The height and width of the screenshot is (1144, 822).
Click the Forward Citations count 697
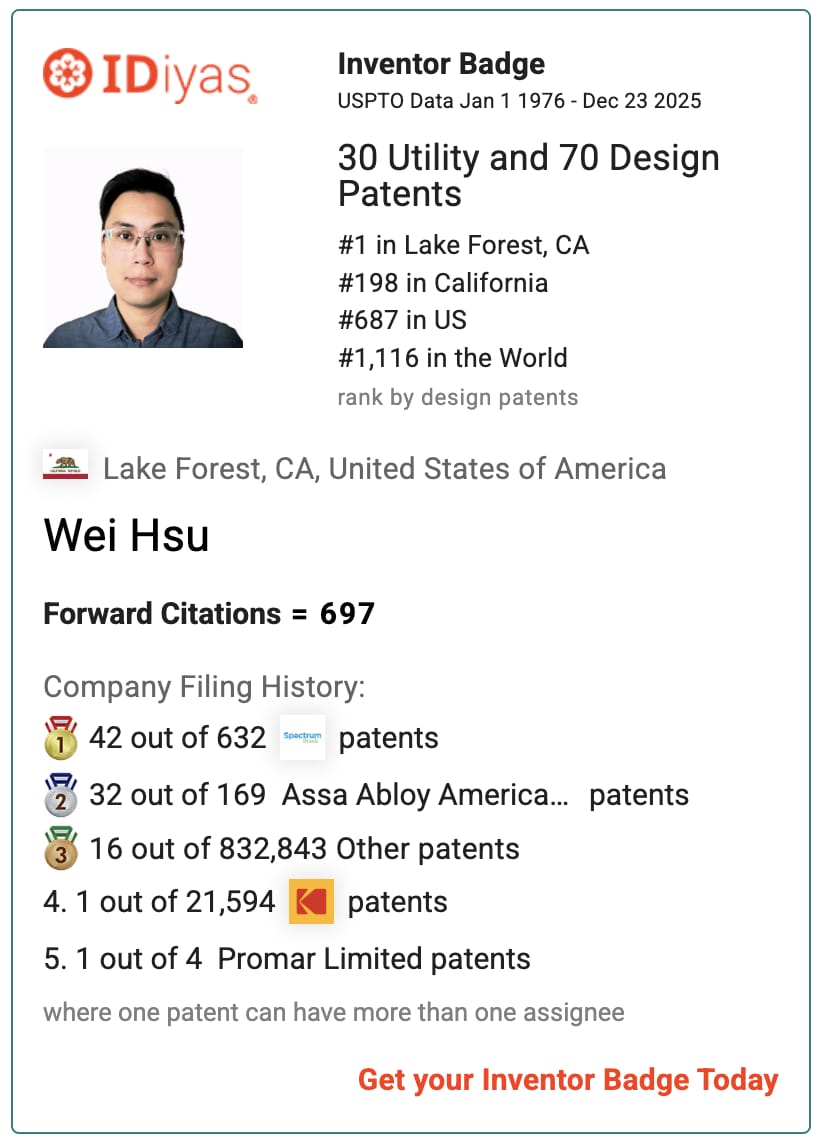click(347, 613)
